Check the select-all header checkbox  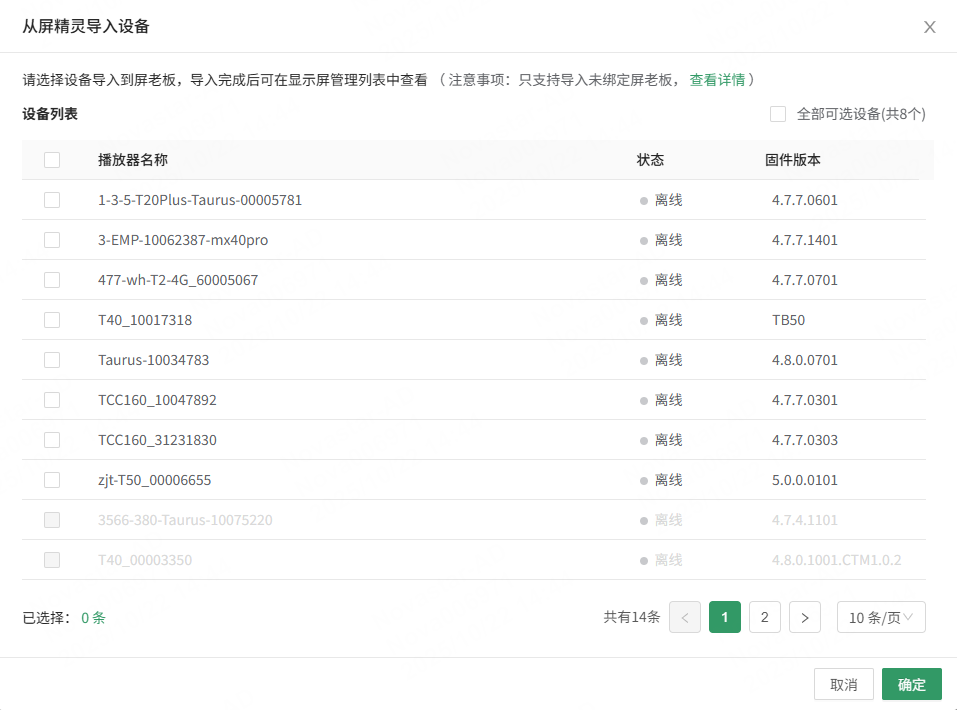[52, 160]
